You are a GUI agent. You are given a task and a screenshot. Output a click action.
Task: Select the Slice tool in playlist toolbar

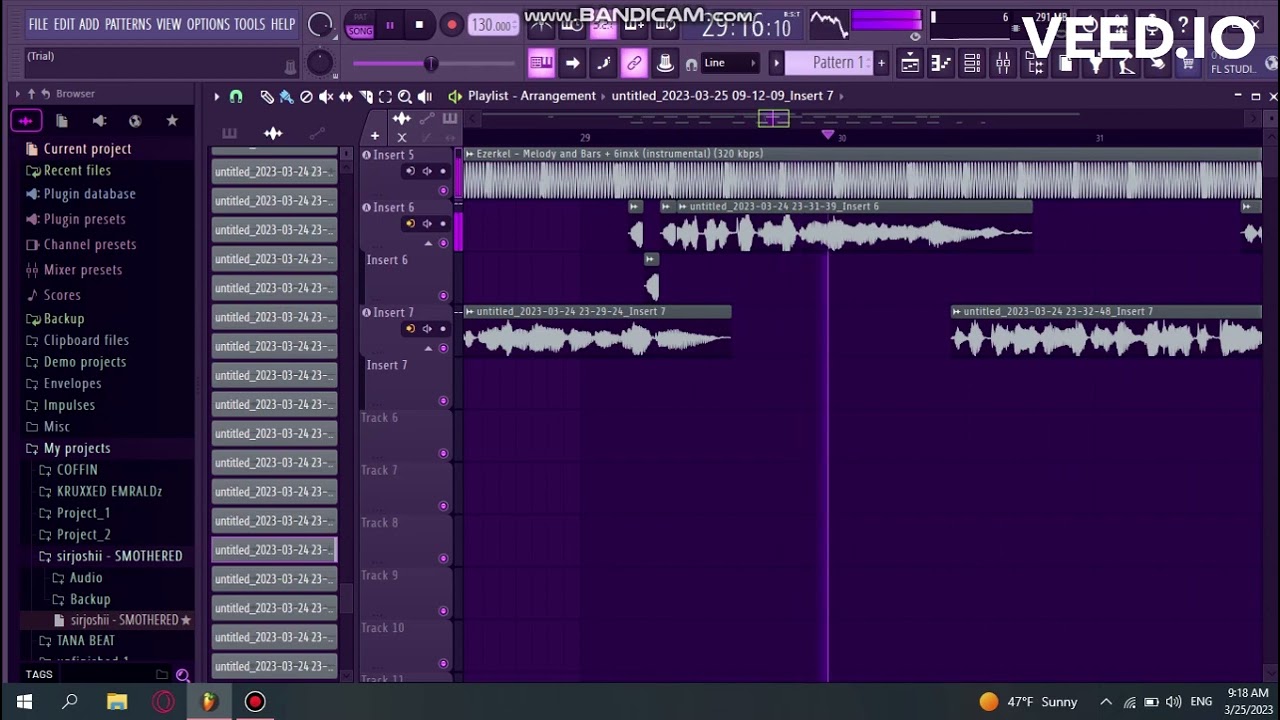tap(366, 97)
